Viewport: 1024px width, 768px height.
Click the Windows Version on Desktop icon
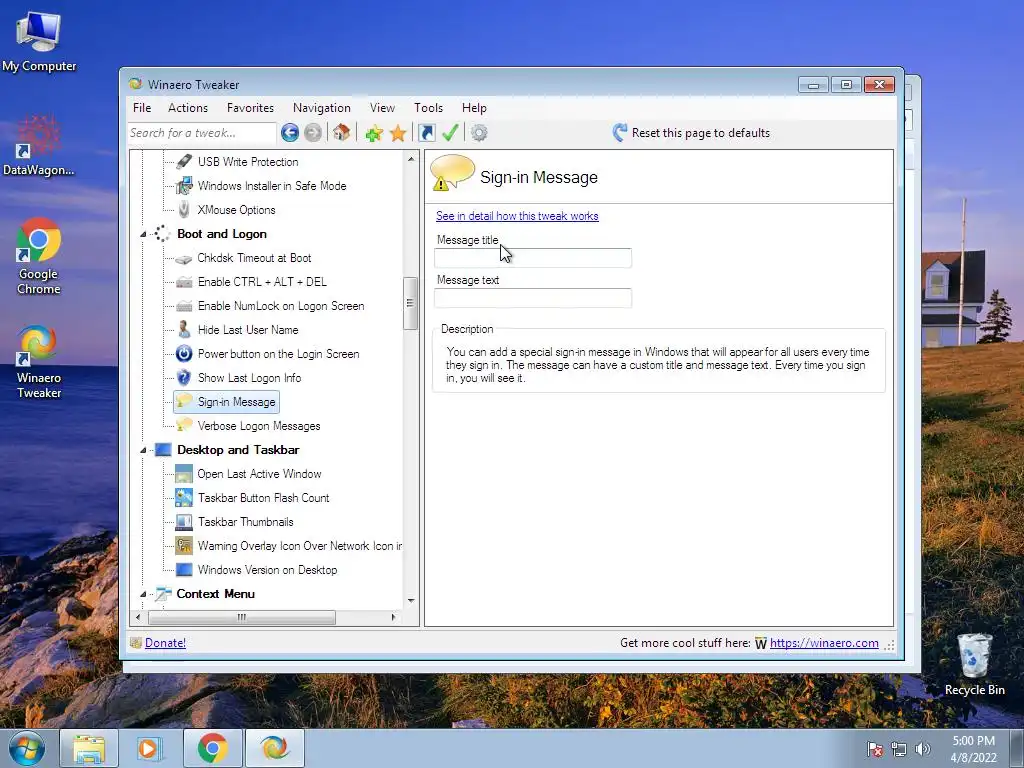pyautogui.click(x=184, y=570)
